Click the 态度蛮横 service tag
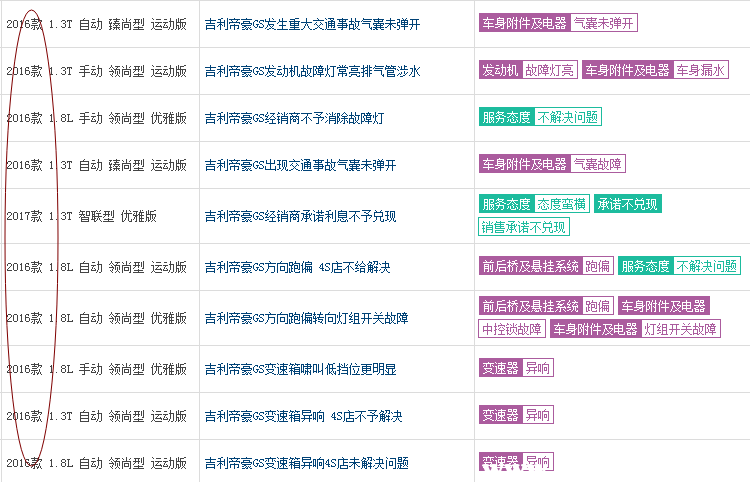Viewport: 750px width, 482px height. point(561,204)
